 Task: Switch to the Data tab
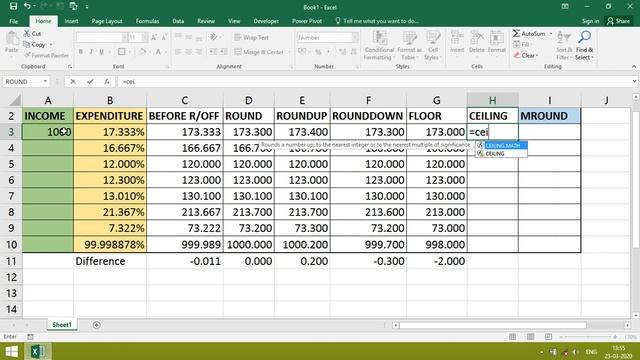(178, 21)
